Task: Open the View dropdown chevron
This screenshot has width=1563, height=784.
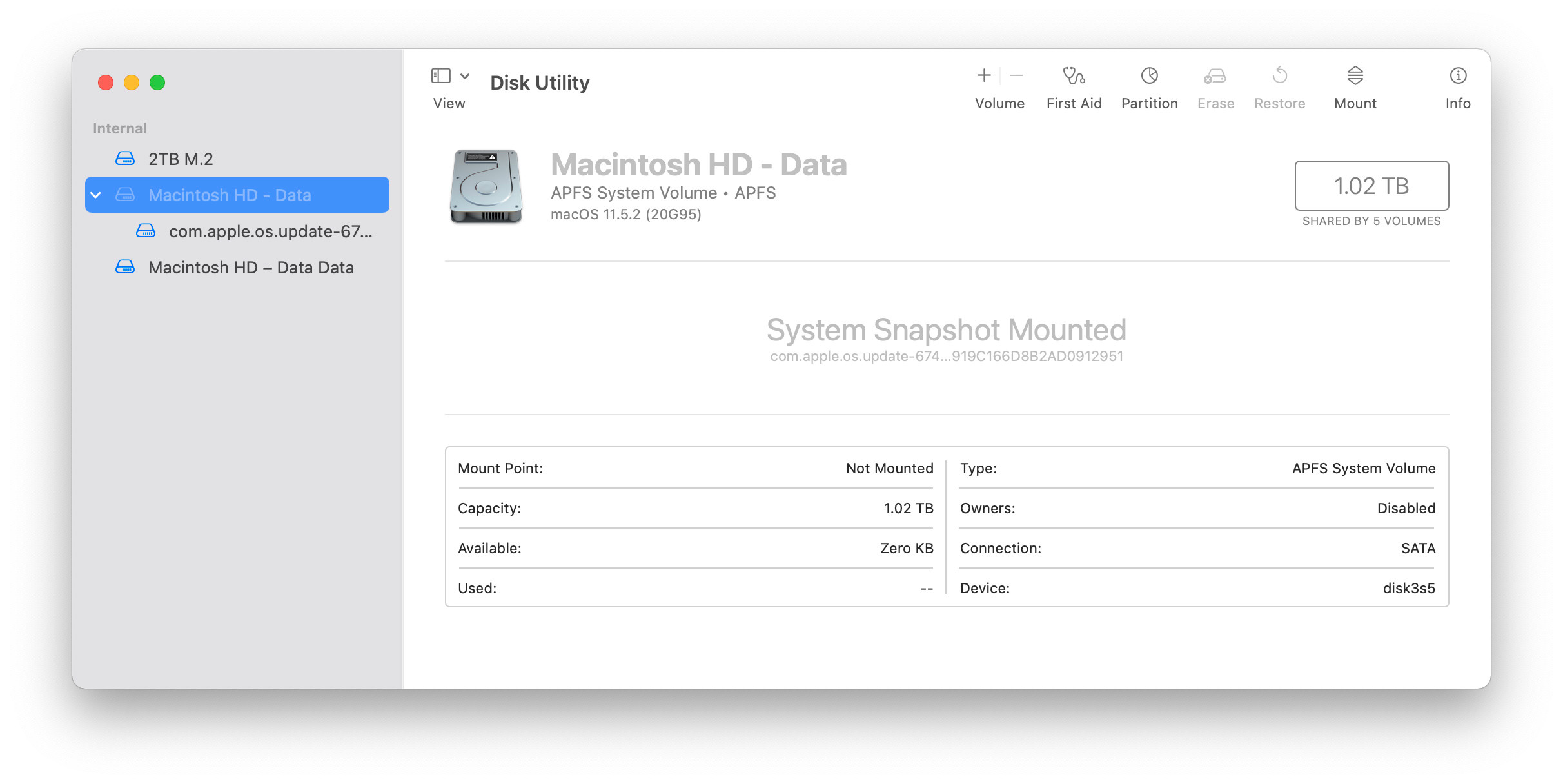Action: click(x=465, y=76)
